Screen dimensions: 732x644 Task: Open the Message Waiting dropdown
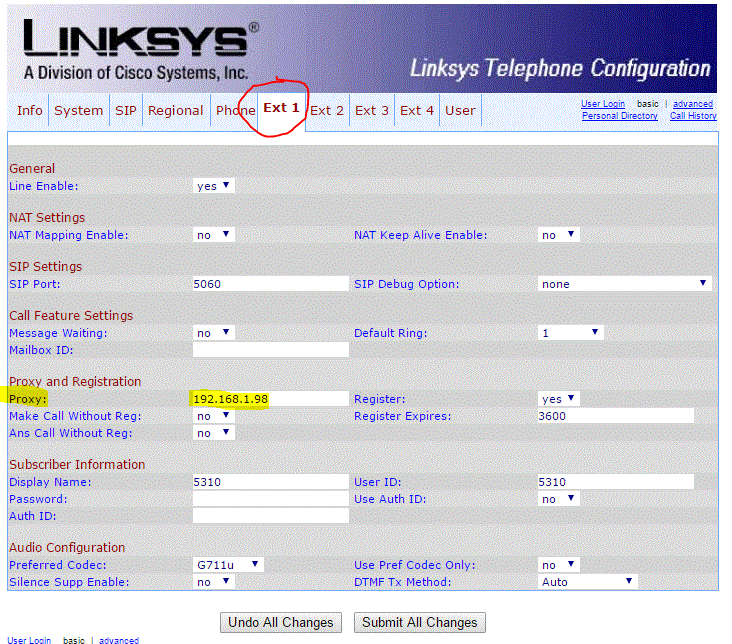[x=213, y=333]
